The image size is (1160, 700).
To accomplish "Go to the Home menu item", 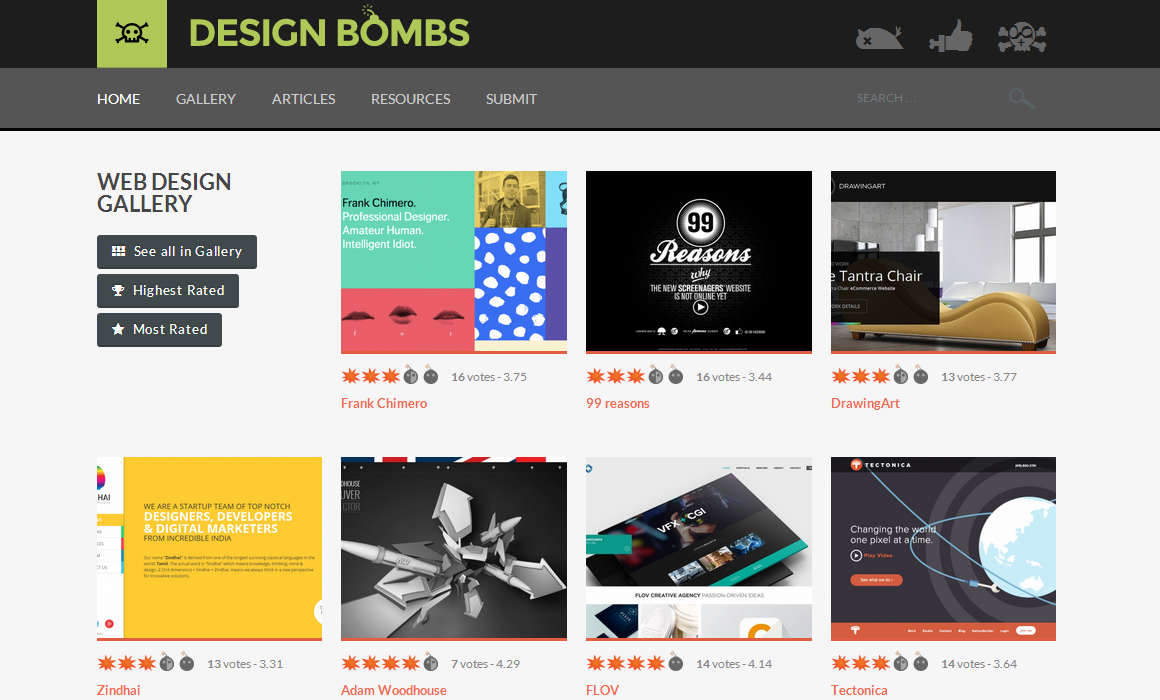I will pyautogui.click(x=118, y=99).
